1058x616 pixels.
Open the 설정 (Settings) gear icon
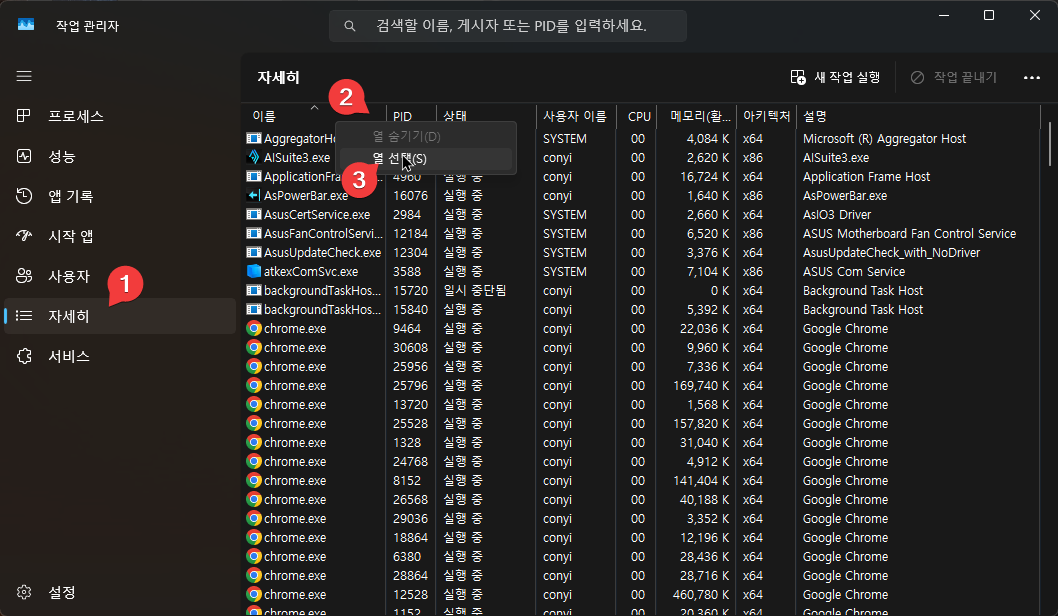pyautogui.click(x=24, y=592)
